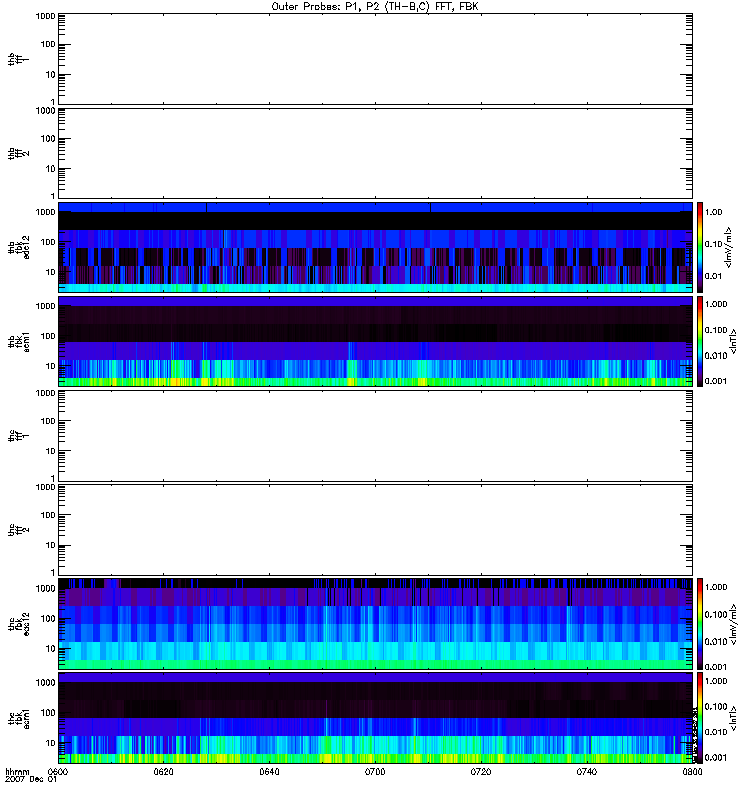Click the color bar beside thb fbk edc12
Image resolution: width=750 pixels, height=800 pixels.
700,247
